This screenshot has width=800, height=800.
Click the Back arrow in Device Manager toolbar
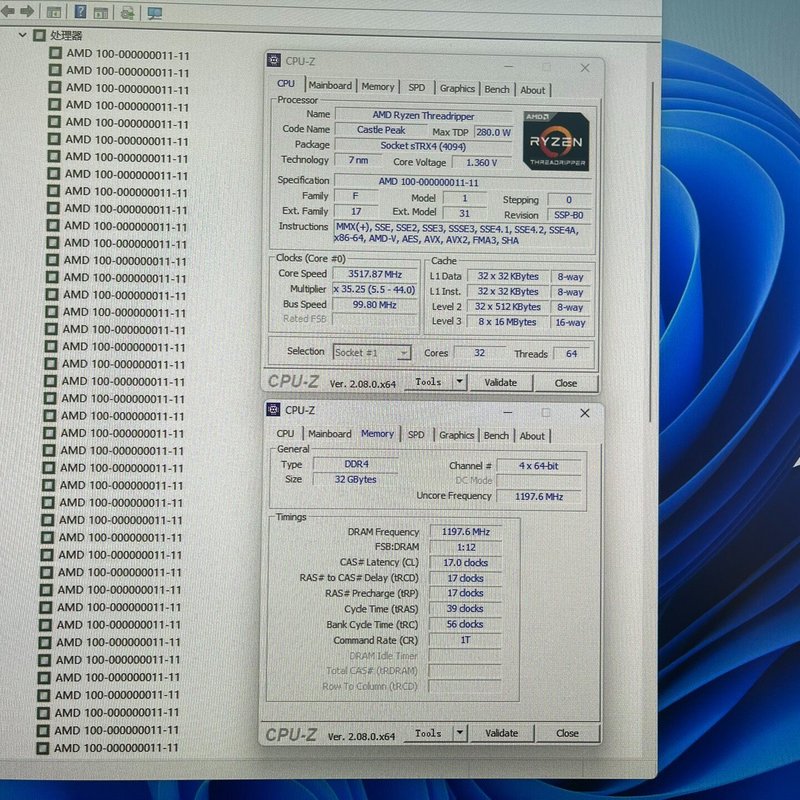[7, 11]
